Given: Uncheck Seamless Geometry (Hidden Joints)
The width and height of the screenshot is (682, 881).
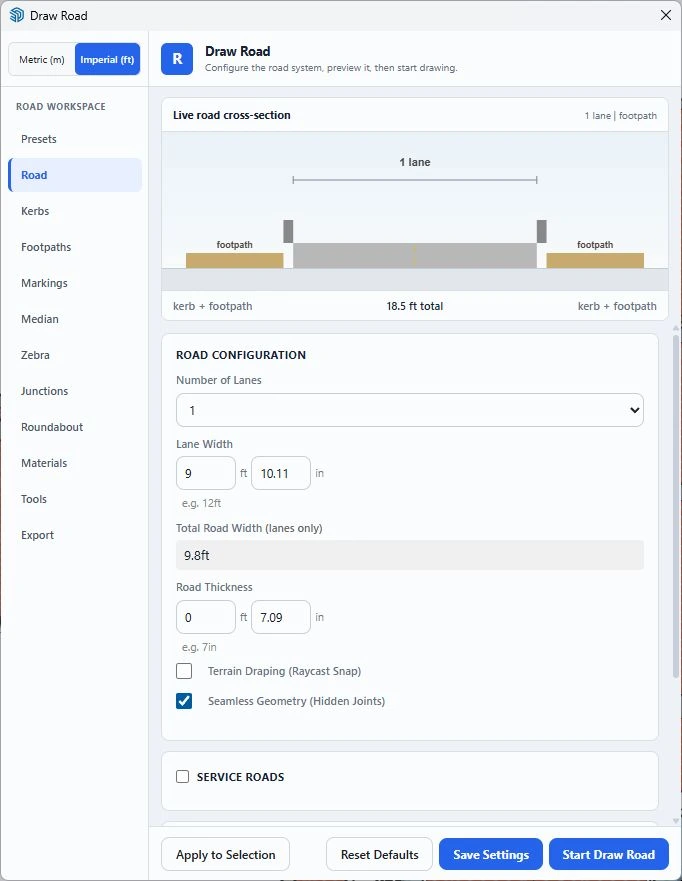Looking at the screenshot, I should coord(184,701).
